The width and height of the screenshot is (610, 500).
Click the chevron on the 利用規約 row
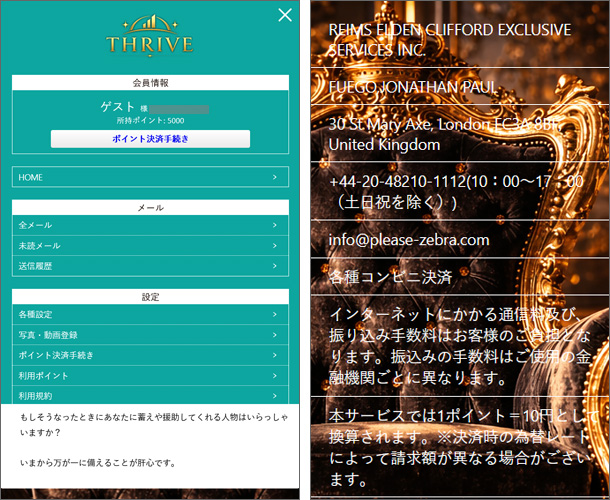(x=275, y=396)
